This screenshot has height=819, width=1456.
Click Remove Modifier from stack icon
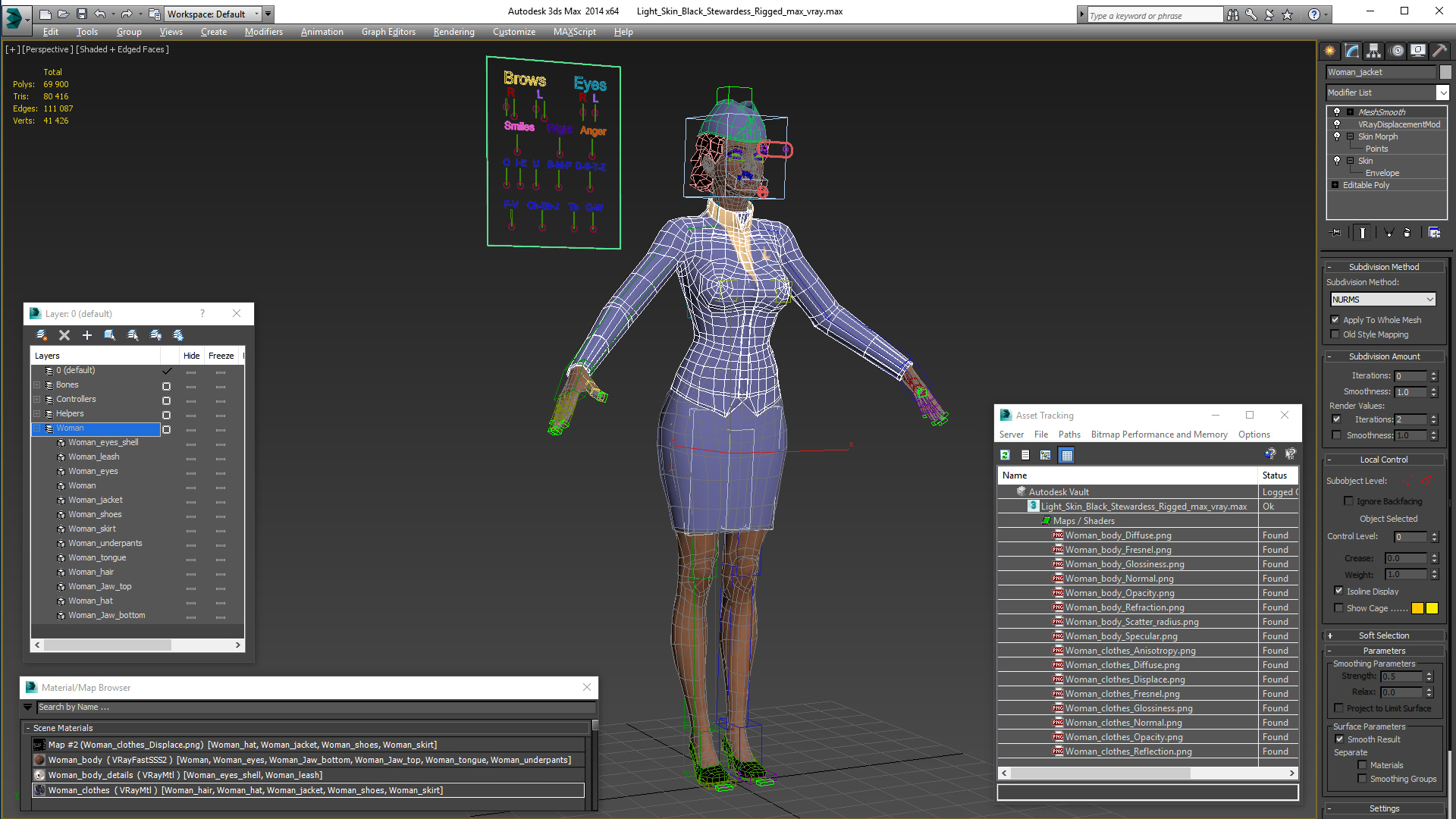[1407, 233]
